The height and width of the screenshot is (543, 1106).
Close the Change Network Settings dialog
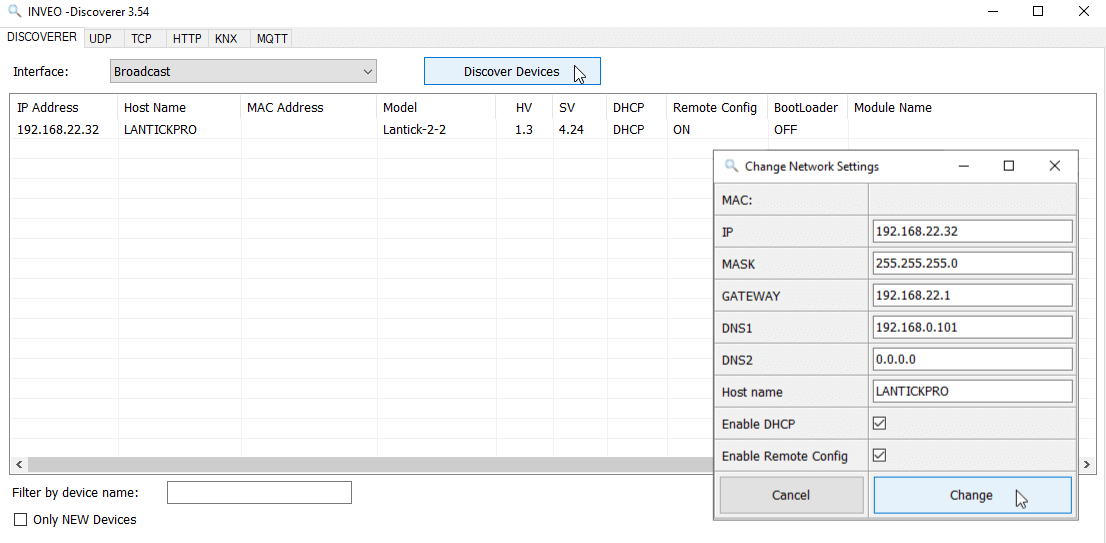(x=1054, y=166)
